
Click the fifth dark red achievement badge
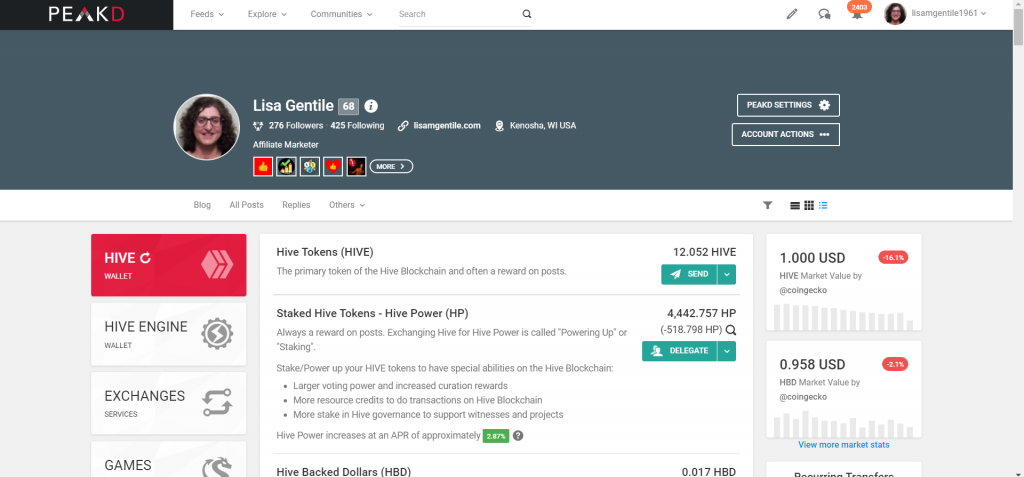(x=357, y=167)
